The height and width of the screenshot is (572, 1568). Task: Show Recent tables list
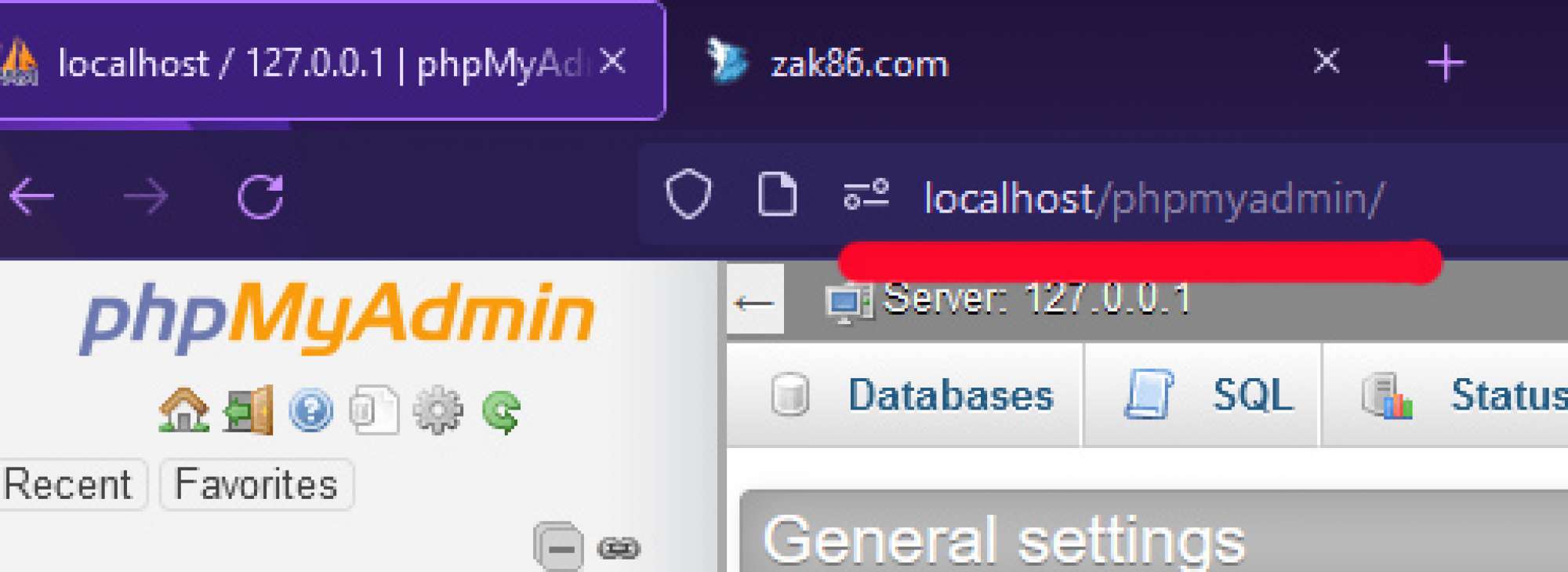[69, 483]
